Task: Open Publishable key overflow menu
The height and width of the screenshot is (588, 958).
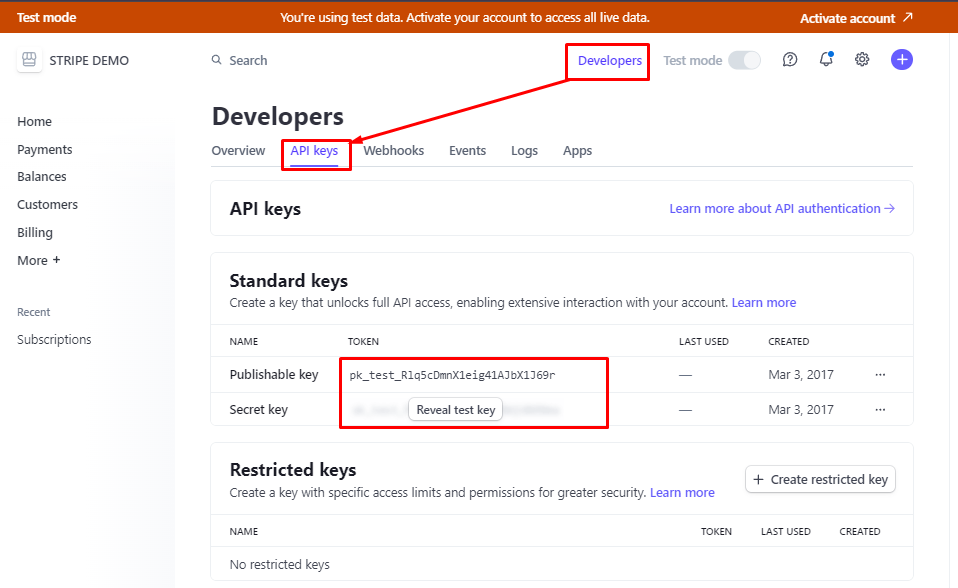Action: [x=880, y=375]
